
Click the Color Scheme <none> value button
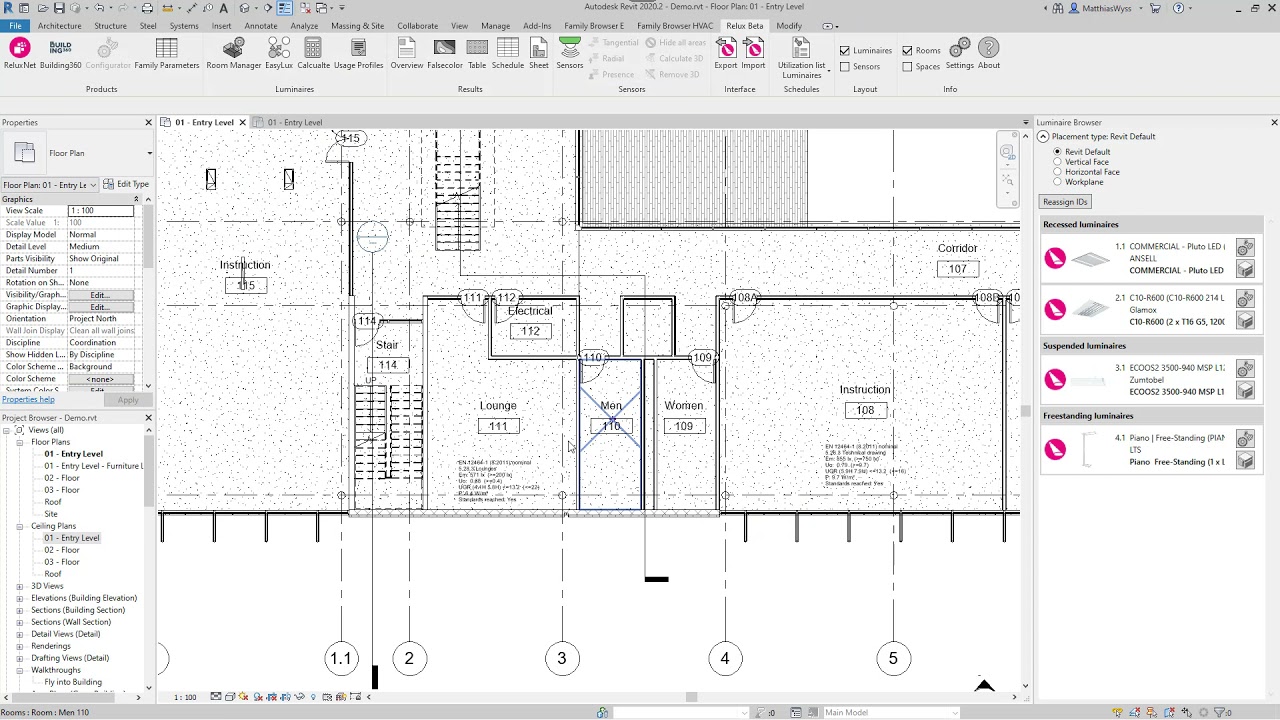pyautogui.click(x=100, y=379)
